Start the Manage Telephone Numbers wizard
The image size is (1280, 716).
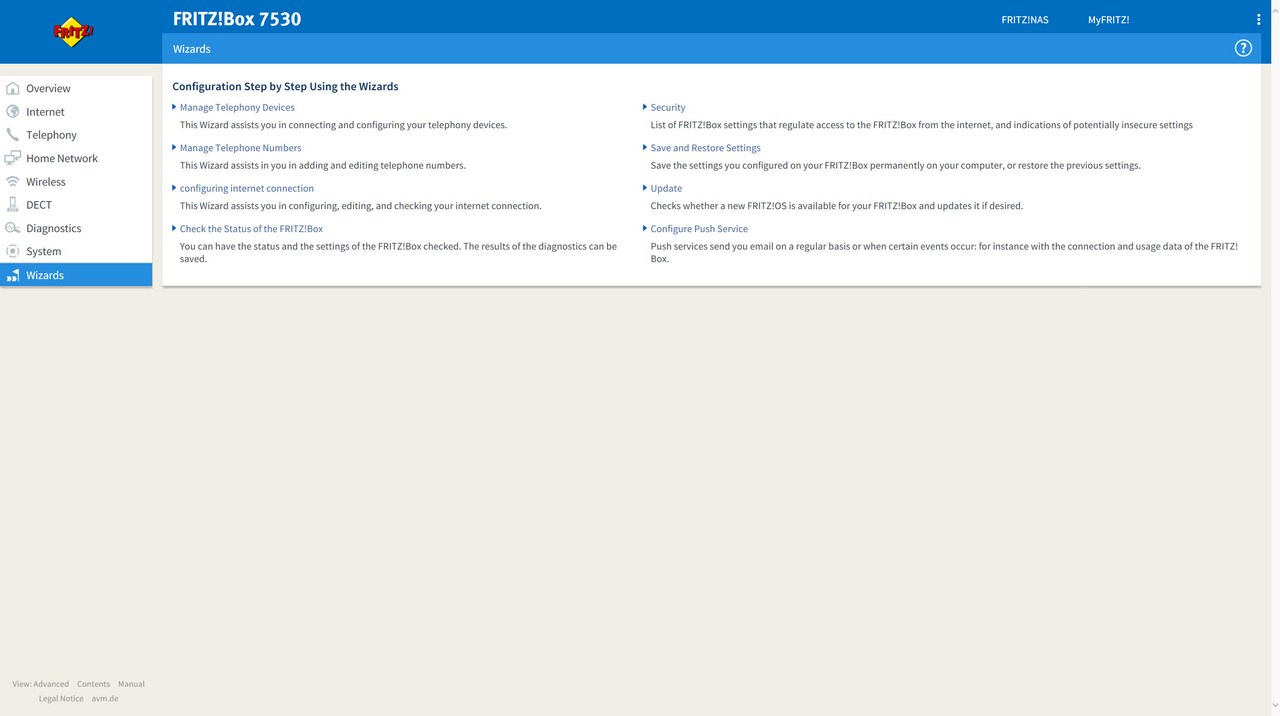[240, 148]
